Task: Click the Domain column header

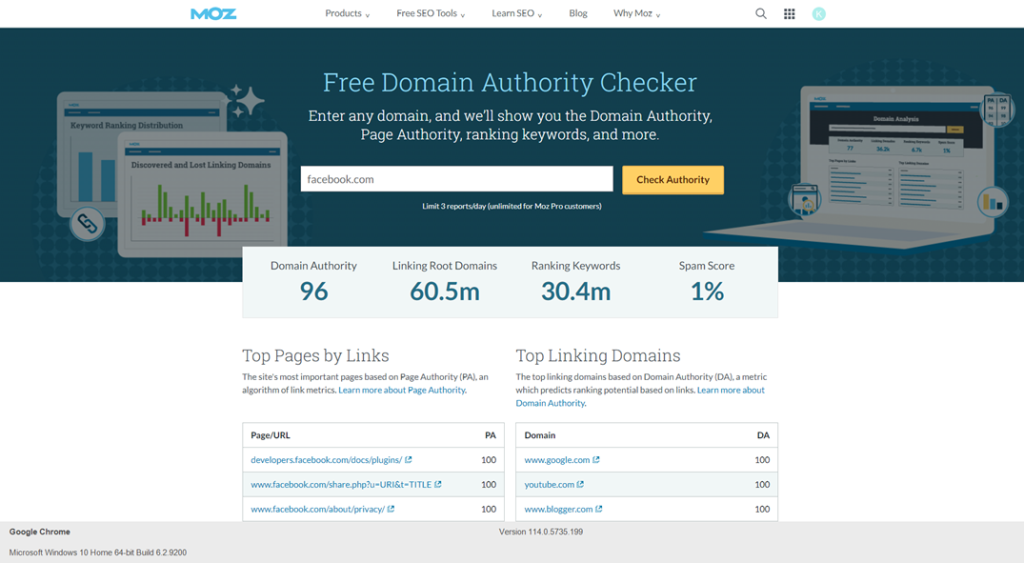Action: coord(540,435)
